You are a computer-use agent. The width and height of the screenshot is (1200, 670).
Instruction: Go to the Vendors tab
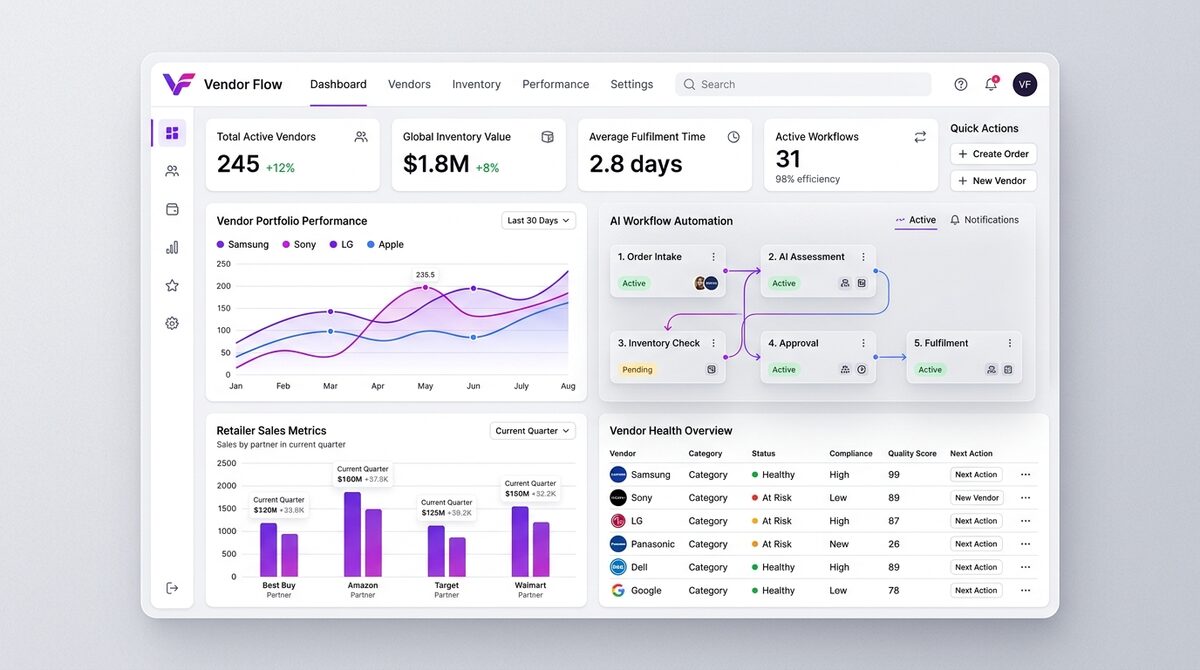click(x=409, y=84)
